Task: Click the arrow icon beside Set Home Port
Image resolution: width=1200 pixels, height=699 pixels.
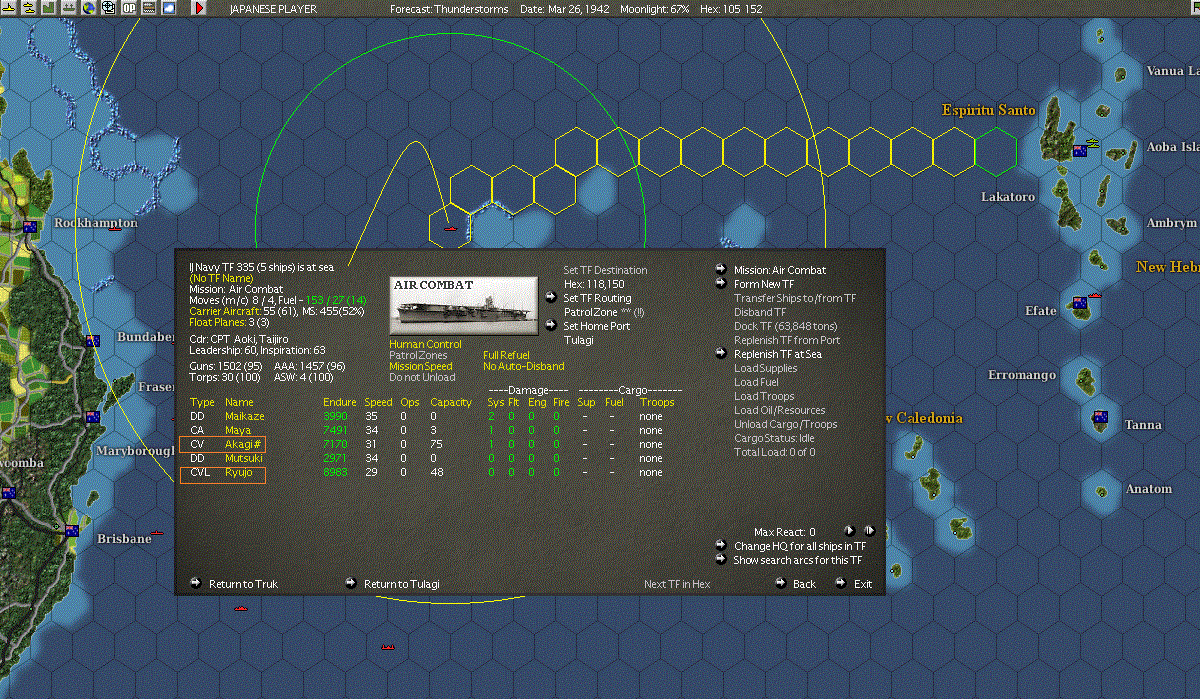Action: [549, 325]
